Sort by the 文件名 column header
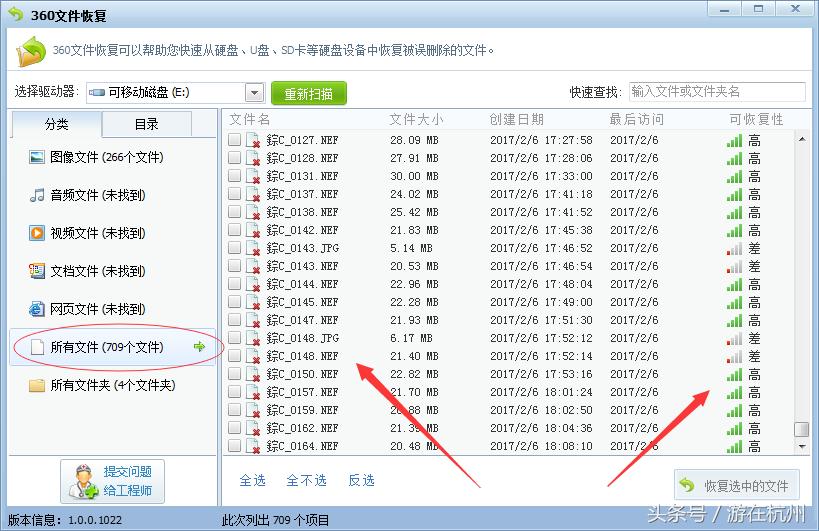 tap(250, 120)
